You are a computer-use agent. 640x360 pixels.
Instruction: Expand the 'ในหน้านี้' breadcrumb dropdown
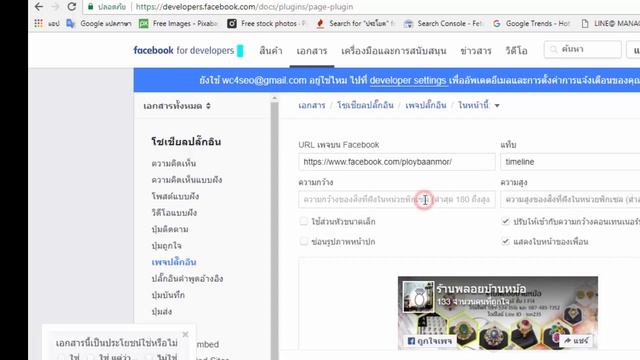[x=479, y=105]
